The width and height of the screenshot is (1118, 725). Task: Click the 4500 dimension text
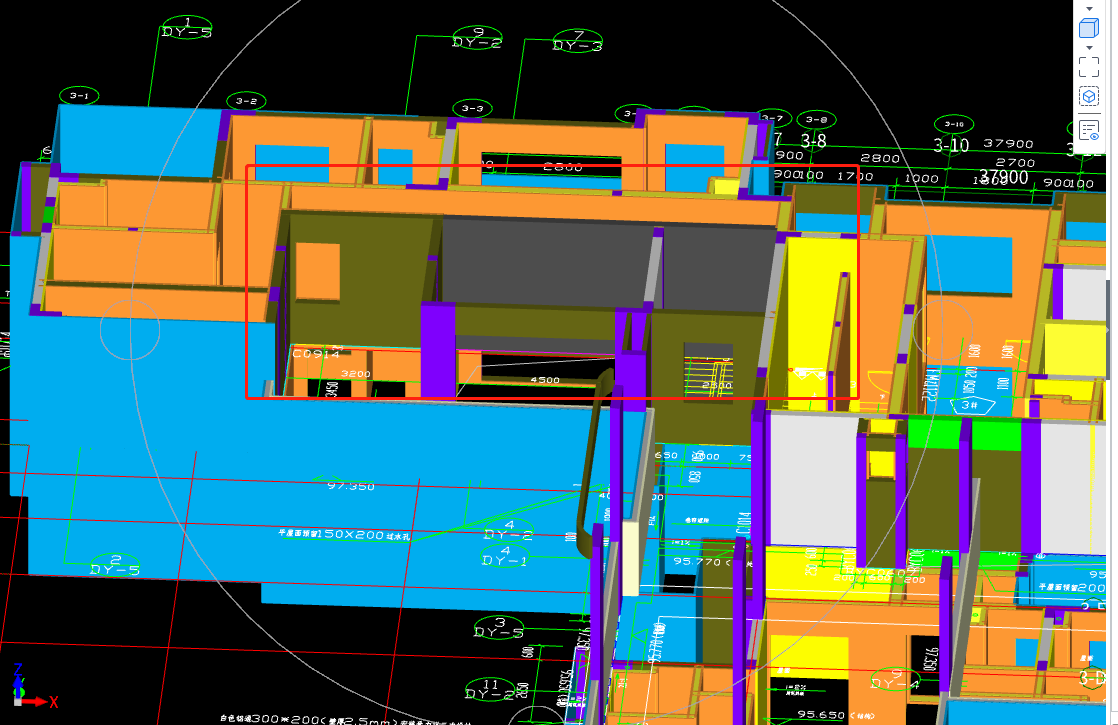point(545,380)
